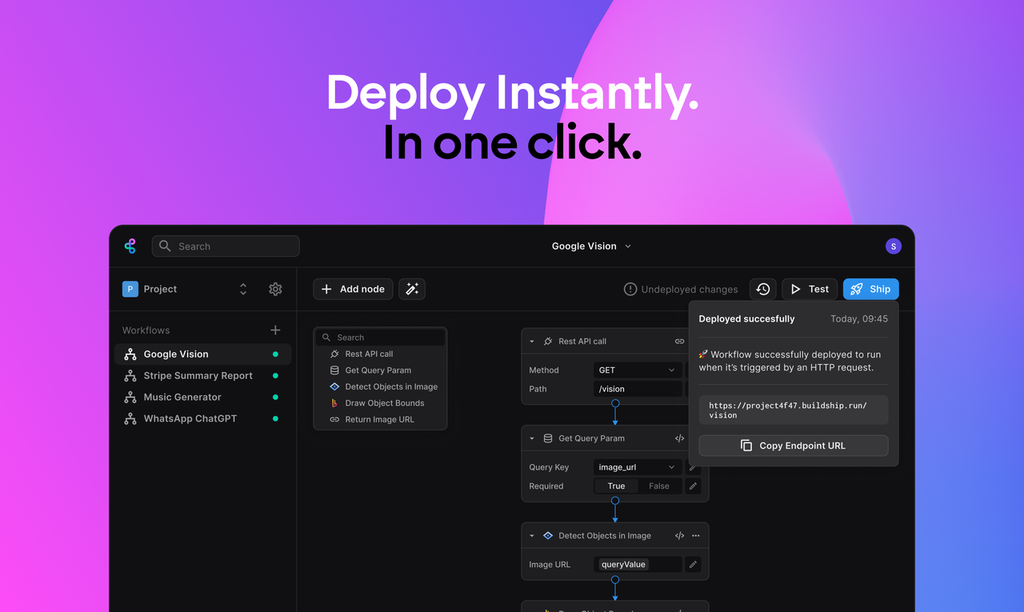The image size is (1024, 612).
Task: Click the Undeployed changes warning icon
Action: (630, 289)
